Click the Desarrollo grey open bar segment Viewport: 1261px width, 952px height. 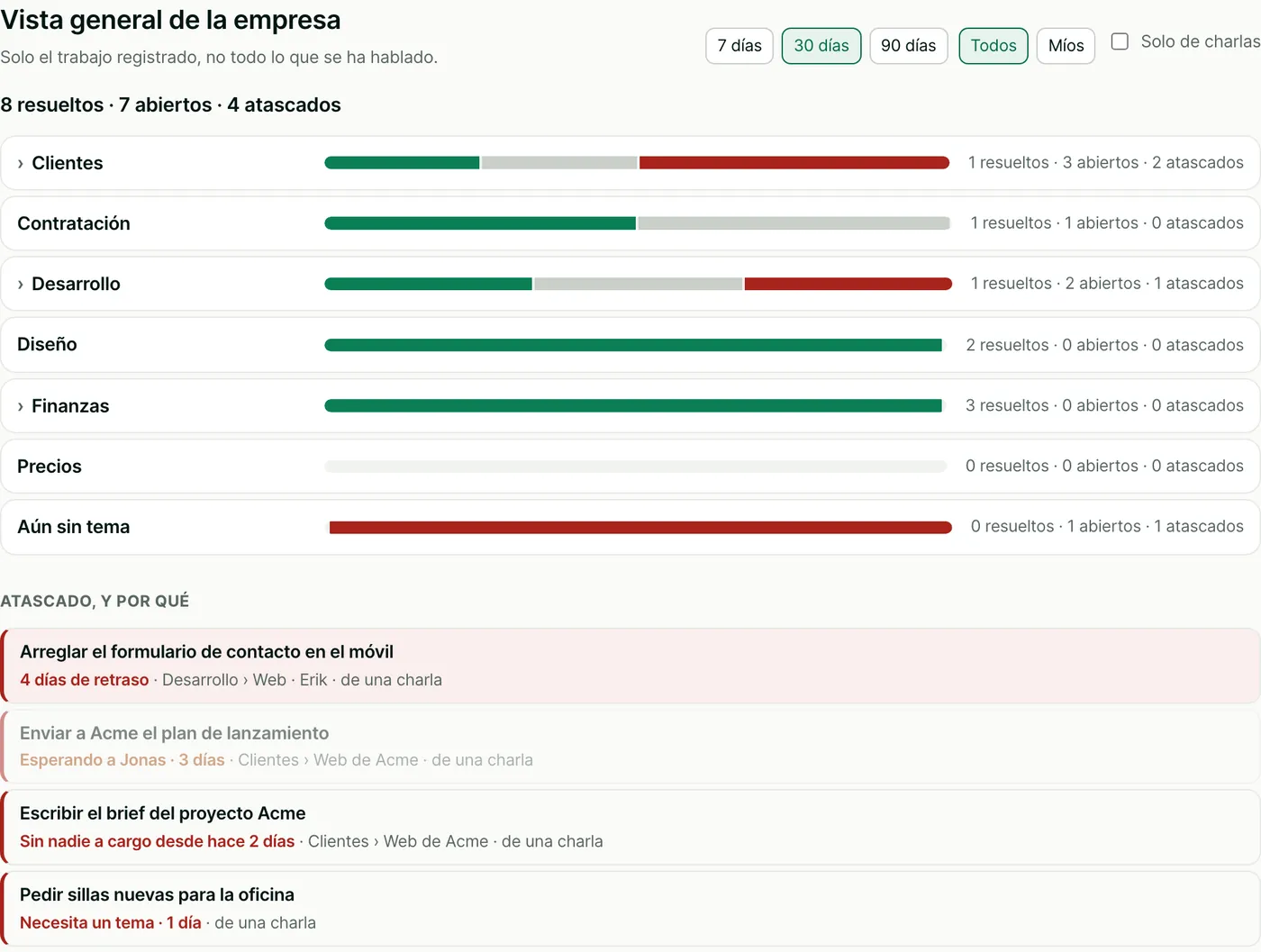(x=638, y=284)
